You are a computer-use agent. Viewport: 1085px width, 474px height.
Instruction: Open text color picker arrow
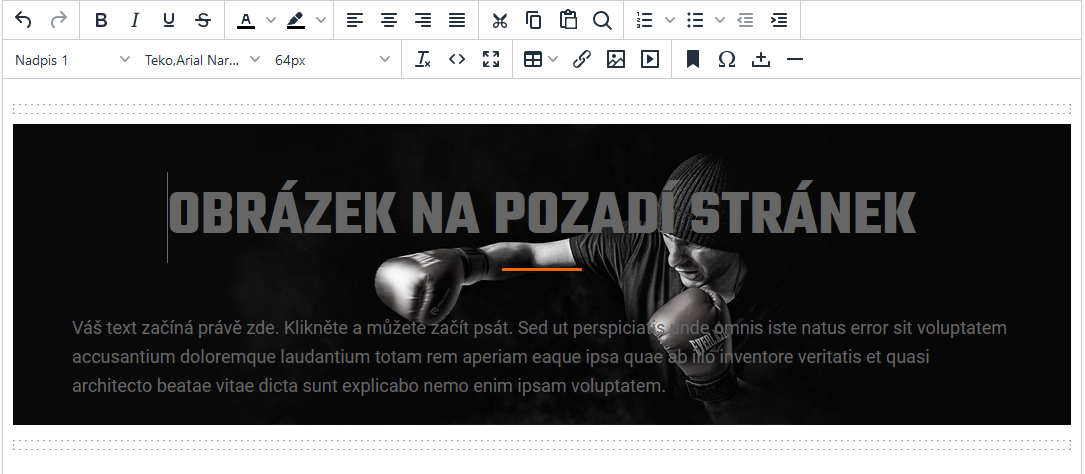(270, 20)
